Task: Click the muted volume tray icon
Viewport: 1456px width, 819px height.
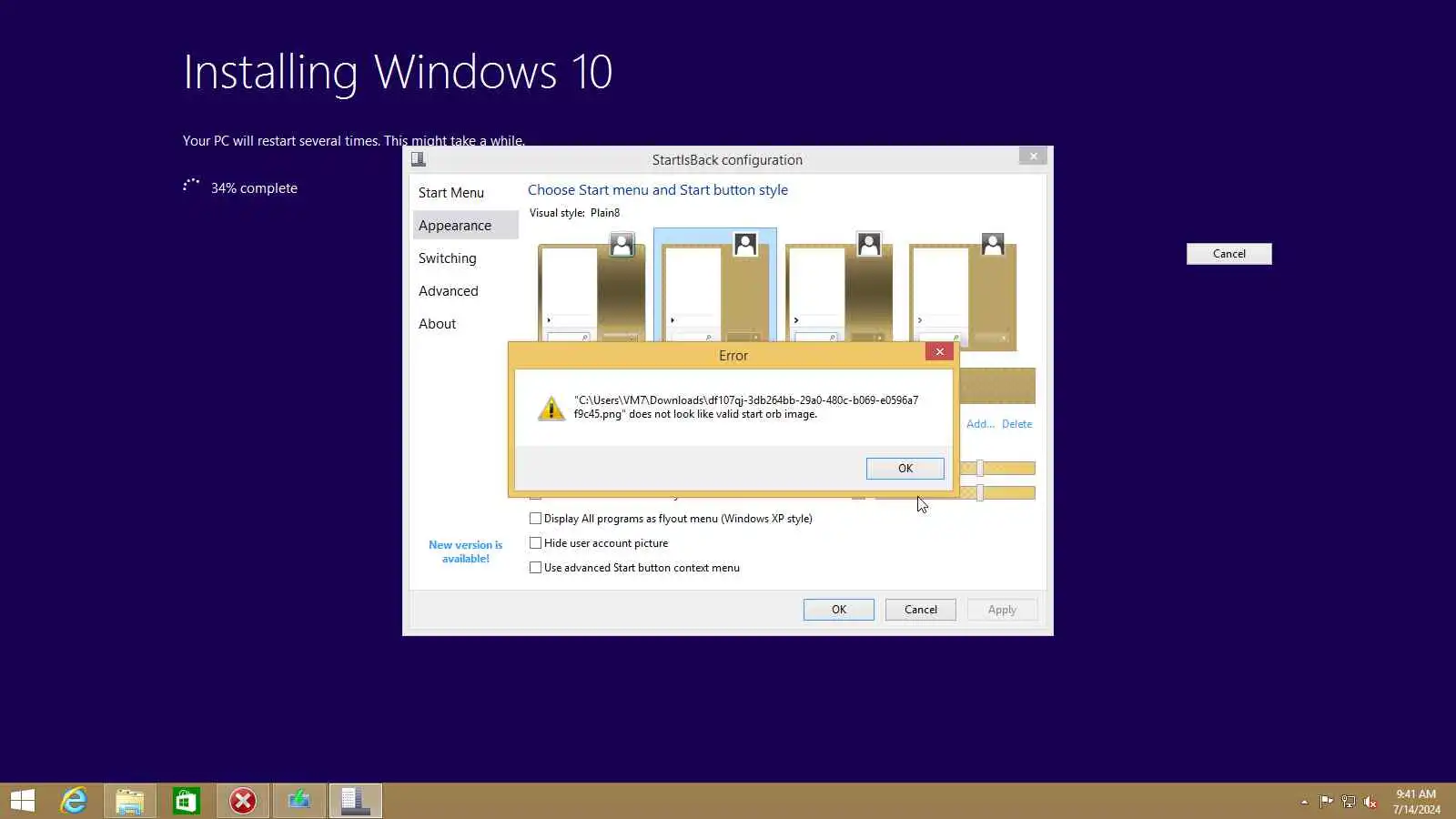Action: (x=1370, y=802)
